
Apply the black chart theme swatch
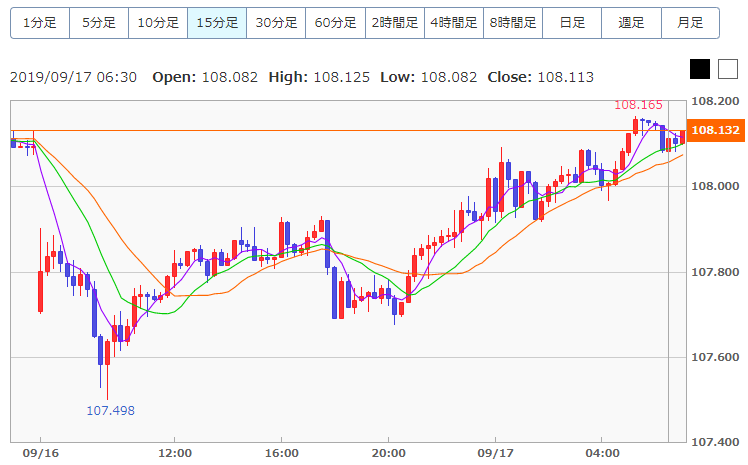(700, 69)
